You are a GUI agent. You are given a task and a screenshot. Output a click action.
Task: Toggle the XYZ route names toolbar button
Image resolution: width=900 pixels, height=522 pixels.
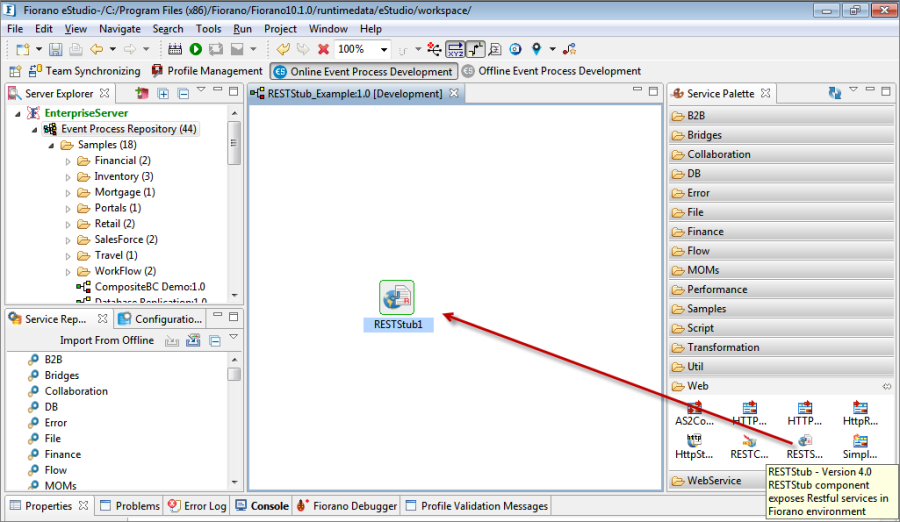pos(455,49)
